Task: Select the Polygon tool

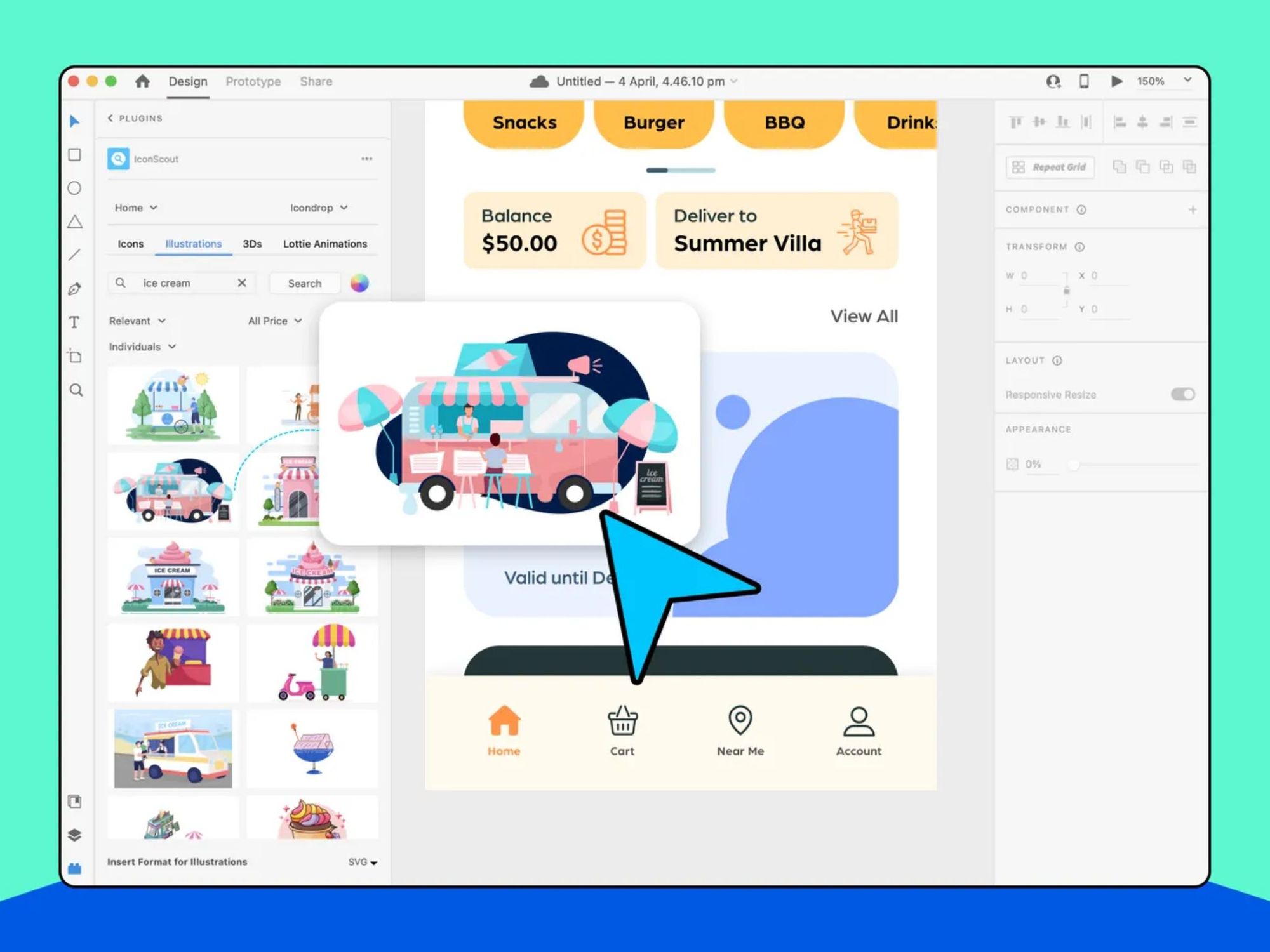Action: pos(75,221)
